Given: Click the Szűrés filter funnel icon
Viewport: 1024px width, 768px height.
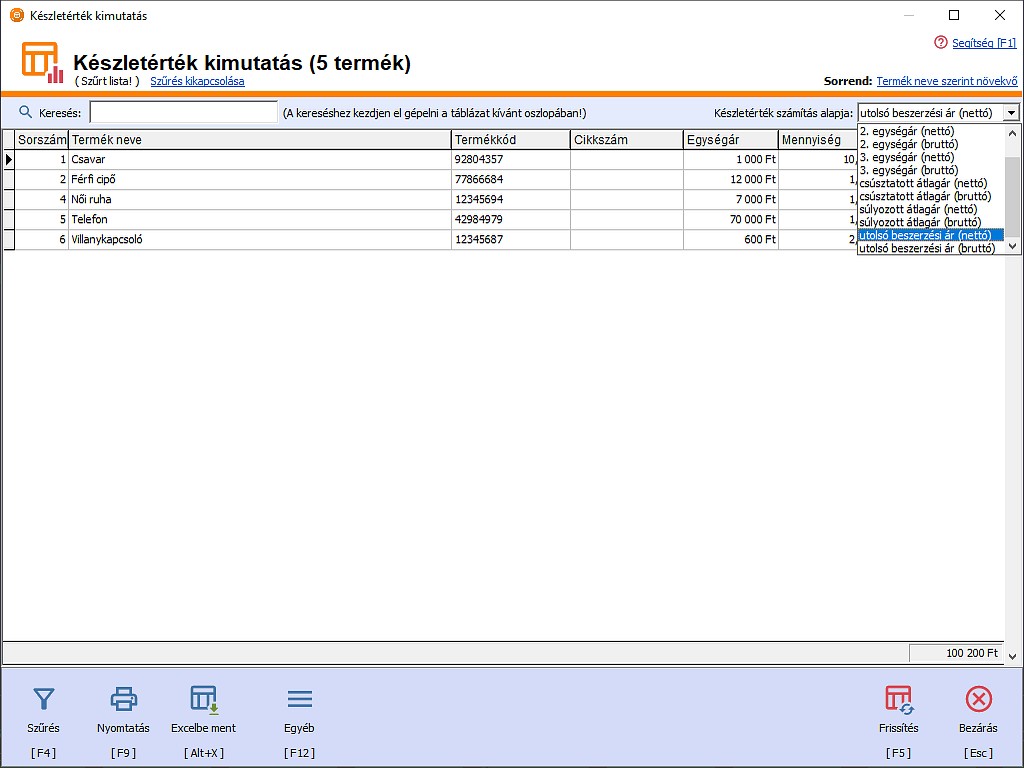Looking at the screenshot, I should (x=43, y=699).
